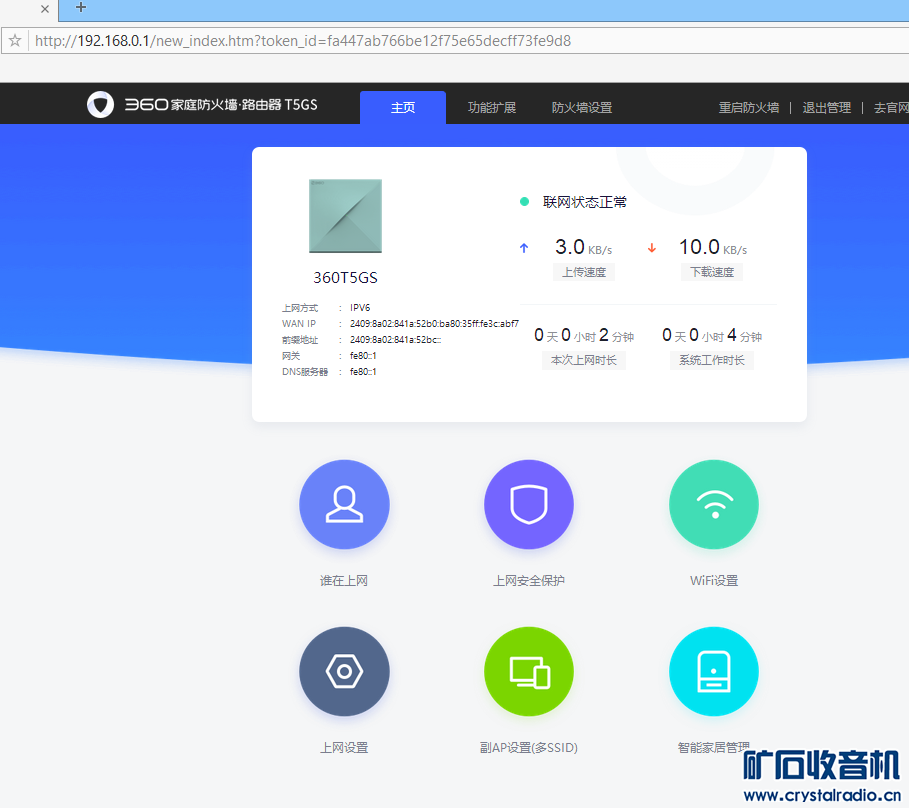
Task: Click the DNS服务器 value fe80::1
Action: tap(363, 372)
